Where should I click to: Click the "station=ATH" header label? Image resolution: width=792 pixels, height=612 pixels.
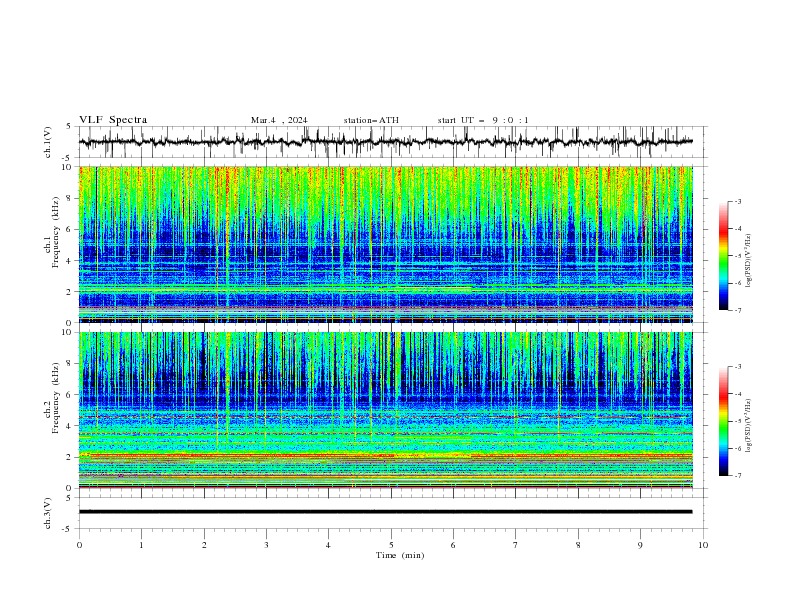[x=371, y=120]
